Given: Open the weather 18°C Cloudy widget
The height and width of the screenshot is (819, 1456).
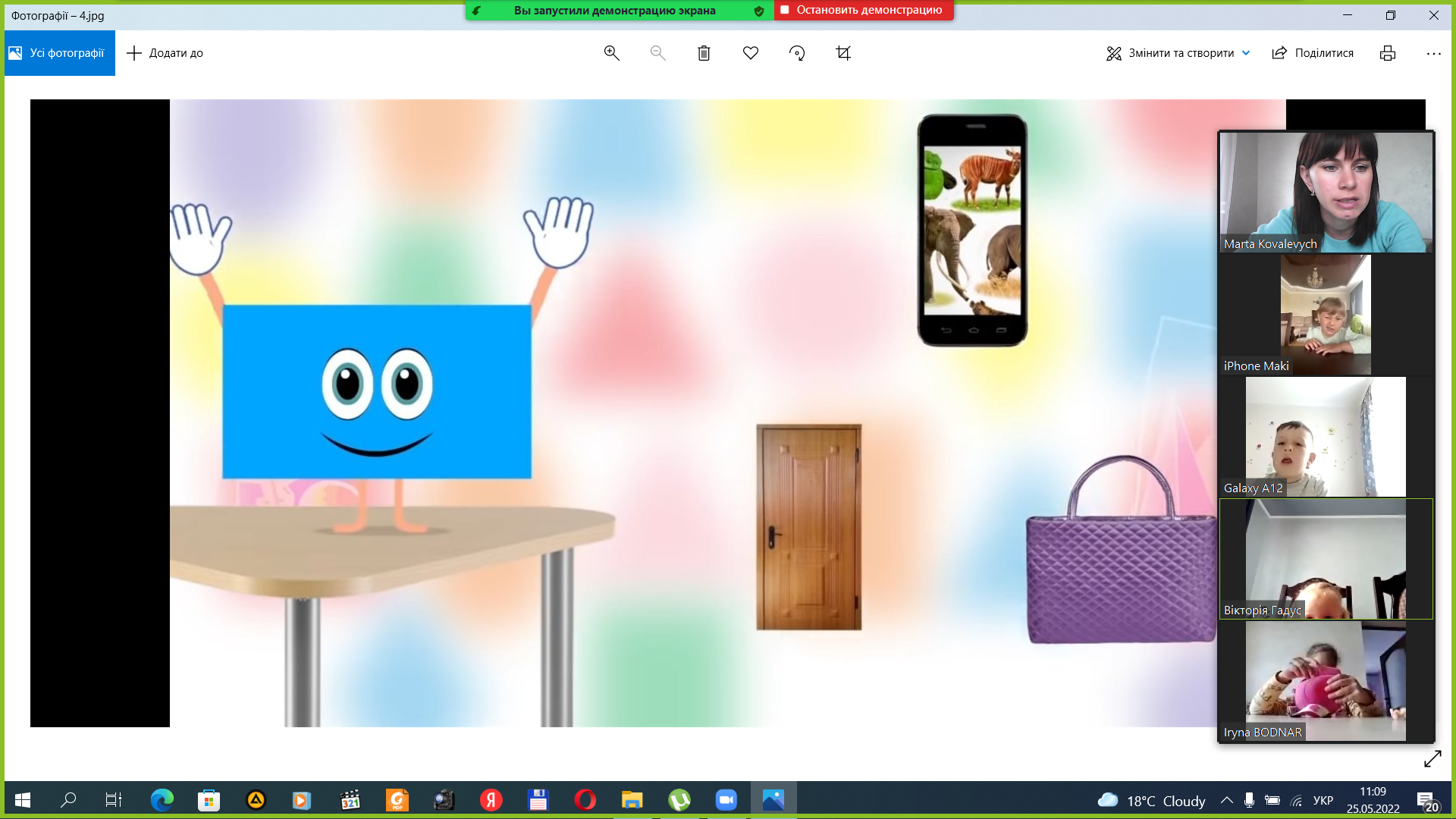Looking at the screenshot, I should click(x=1151, y=801).
